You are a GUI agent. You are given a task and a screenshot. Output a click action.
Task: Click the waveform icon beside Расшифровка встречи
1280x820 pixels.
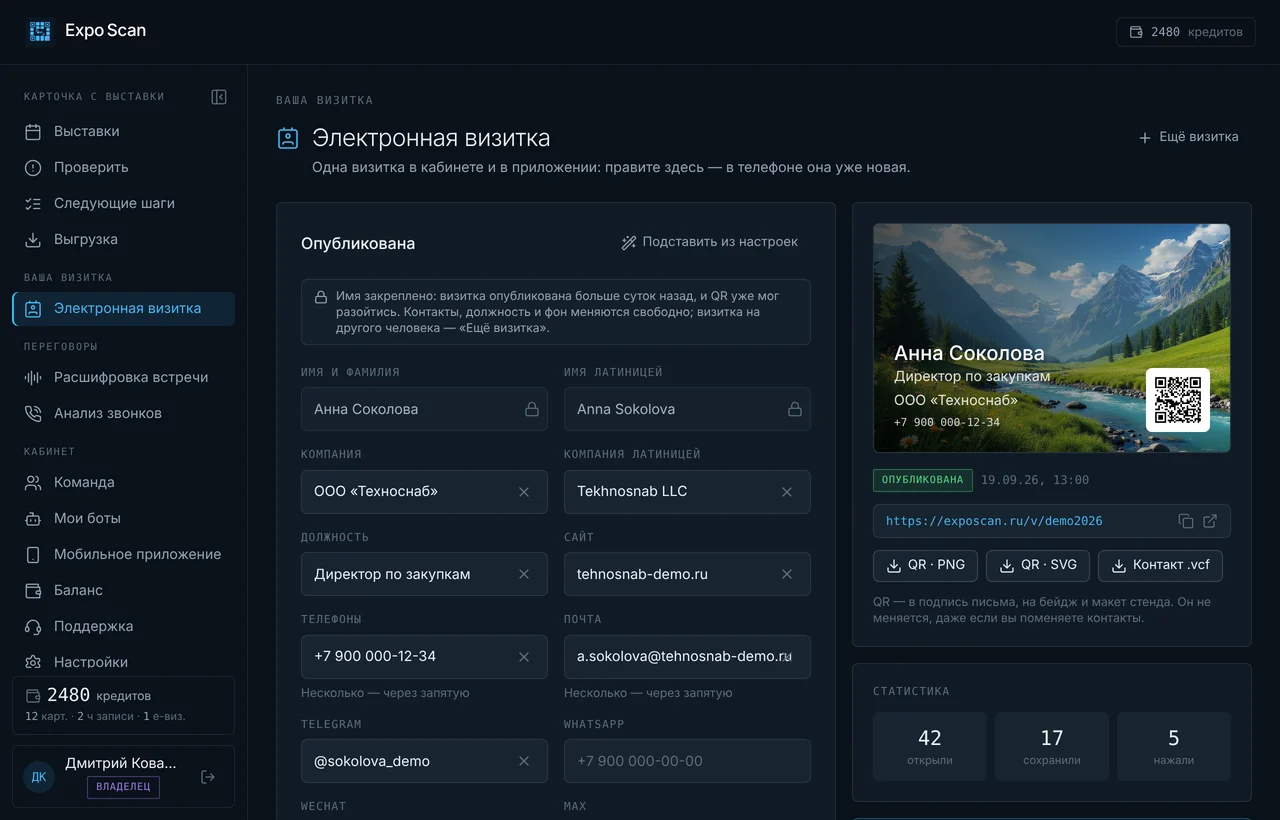(33, 378)
